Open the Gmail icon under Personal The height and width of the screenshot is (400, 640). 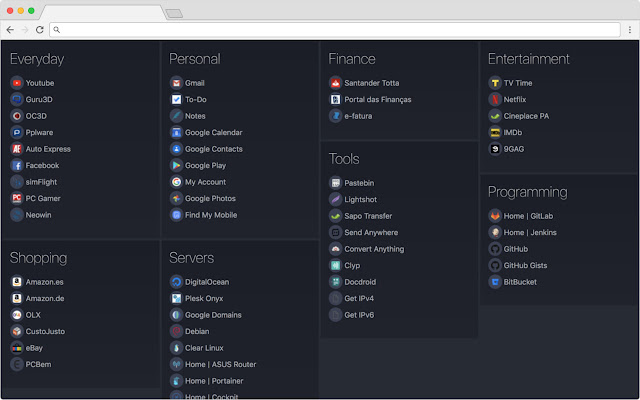(x=176, y=83)
